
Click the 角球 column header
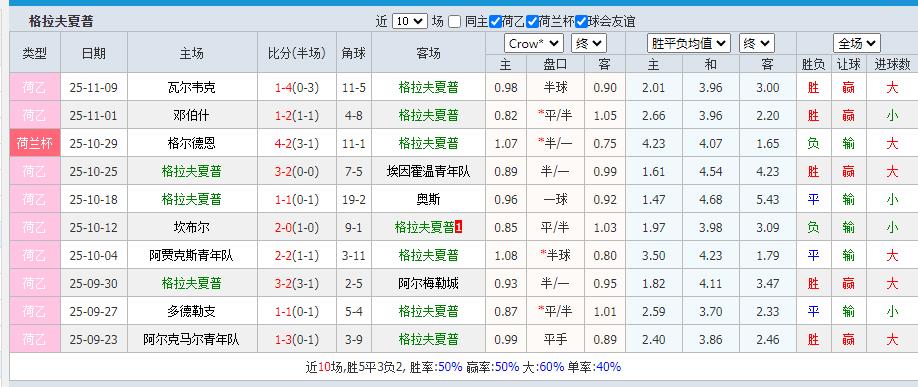[354, 53]
